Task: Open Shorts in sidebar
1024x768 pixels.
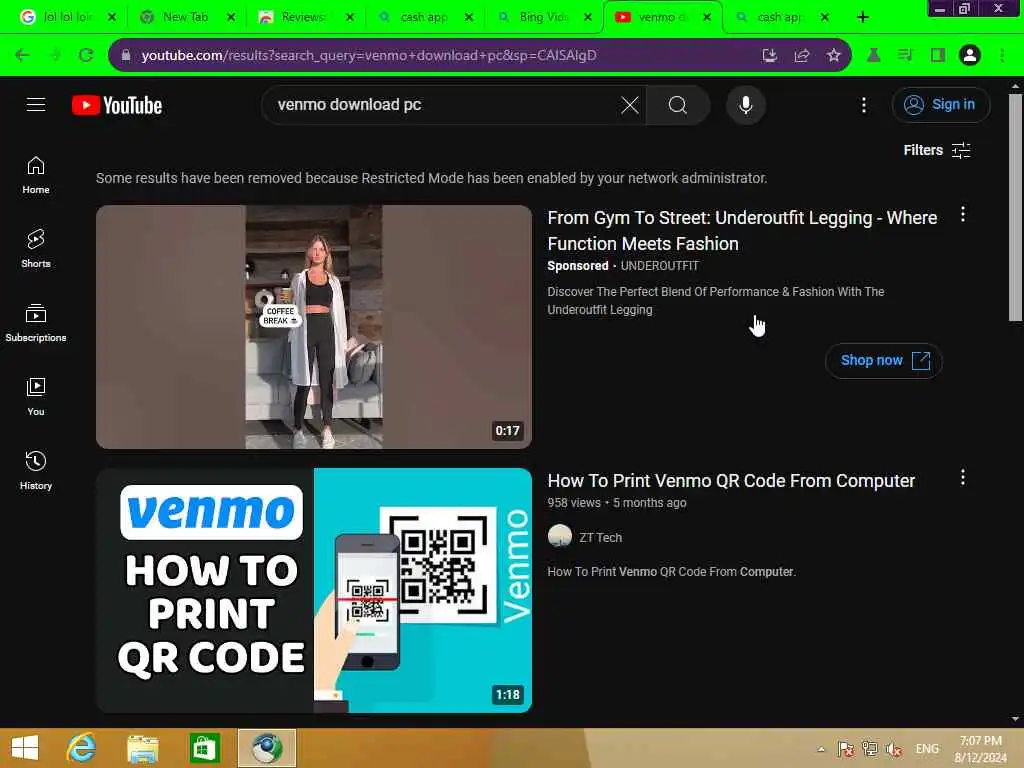Action: tap(36, 249)
